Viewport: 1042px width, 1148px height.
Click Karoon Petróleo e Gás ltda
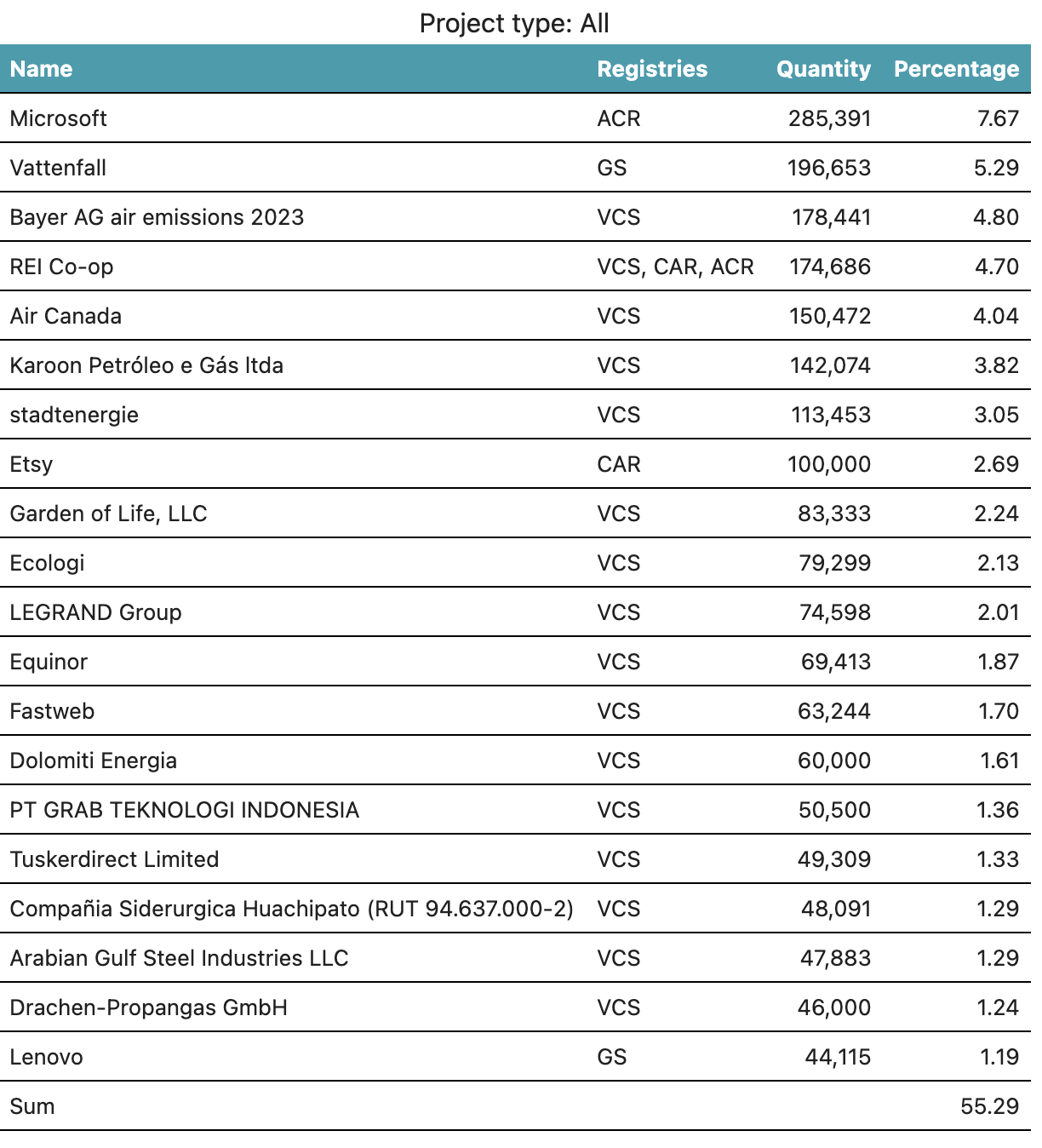coord(146,365)
